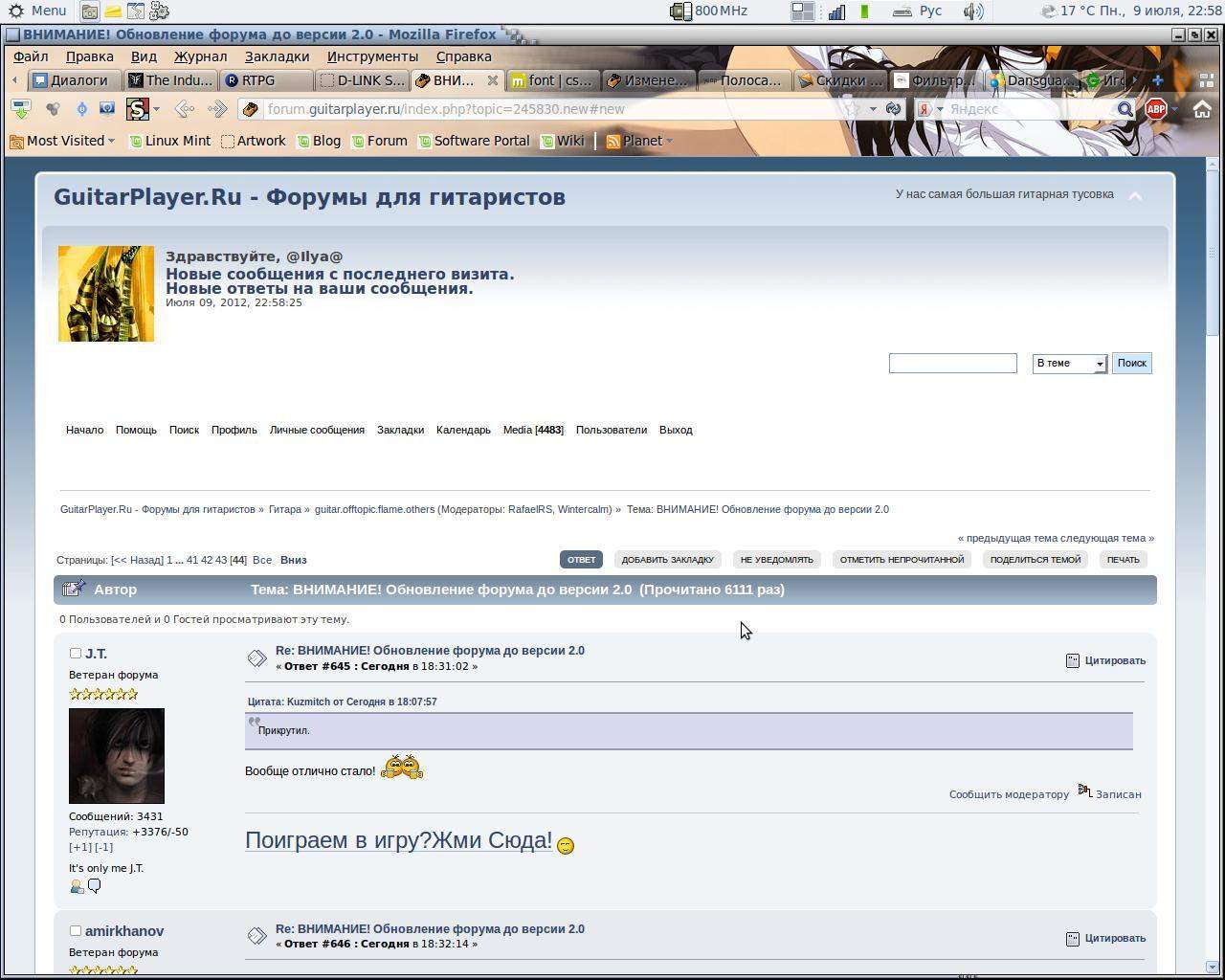Open the volume speaker tray icon
The height and width of the screenshot is (980, 1225).
coord(972,11)
